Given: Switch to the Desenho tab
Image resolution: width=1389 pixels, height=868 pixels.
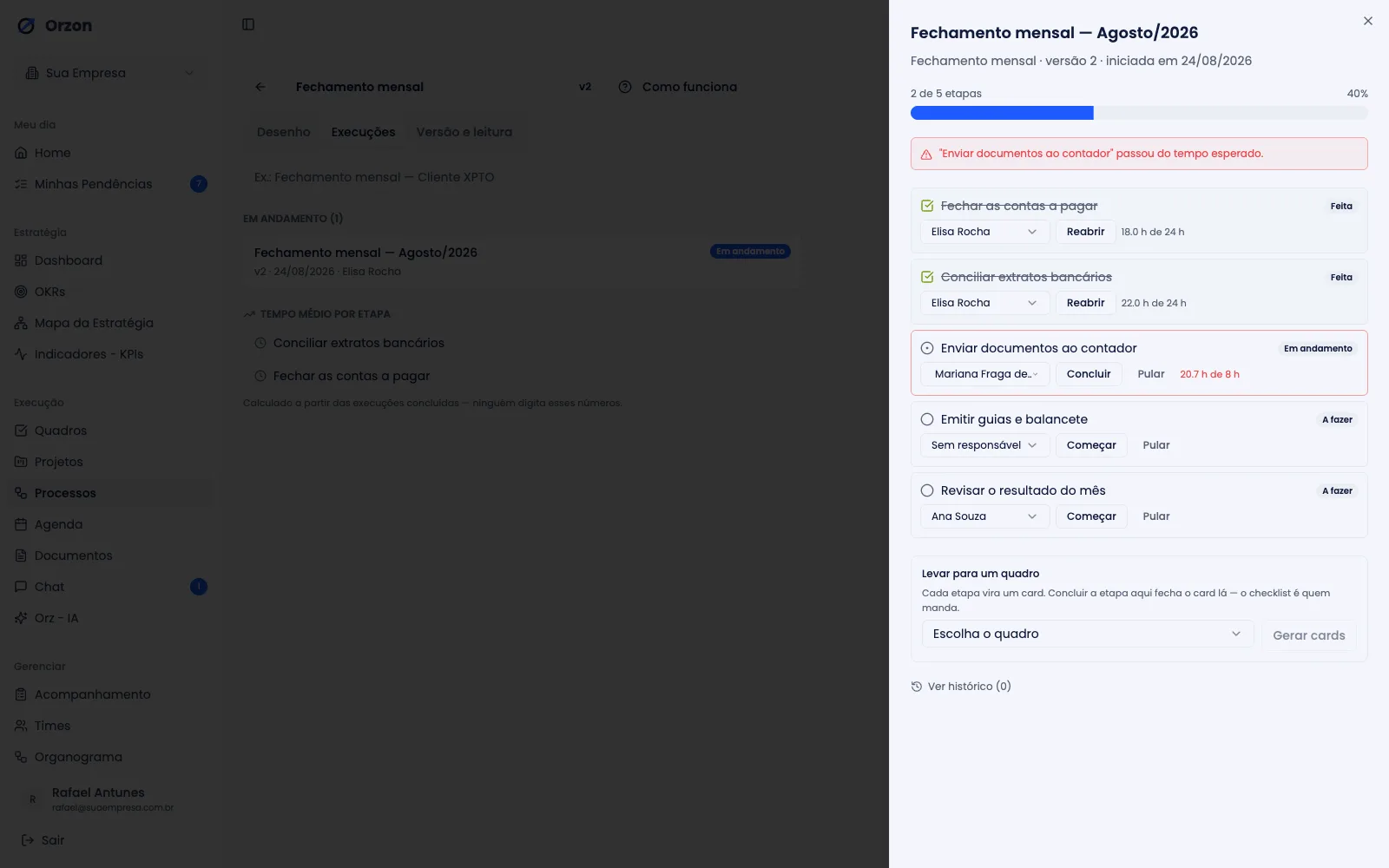Looking at the screenshot, I should tap(284, 132).
